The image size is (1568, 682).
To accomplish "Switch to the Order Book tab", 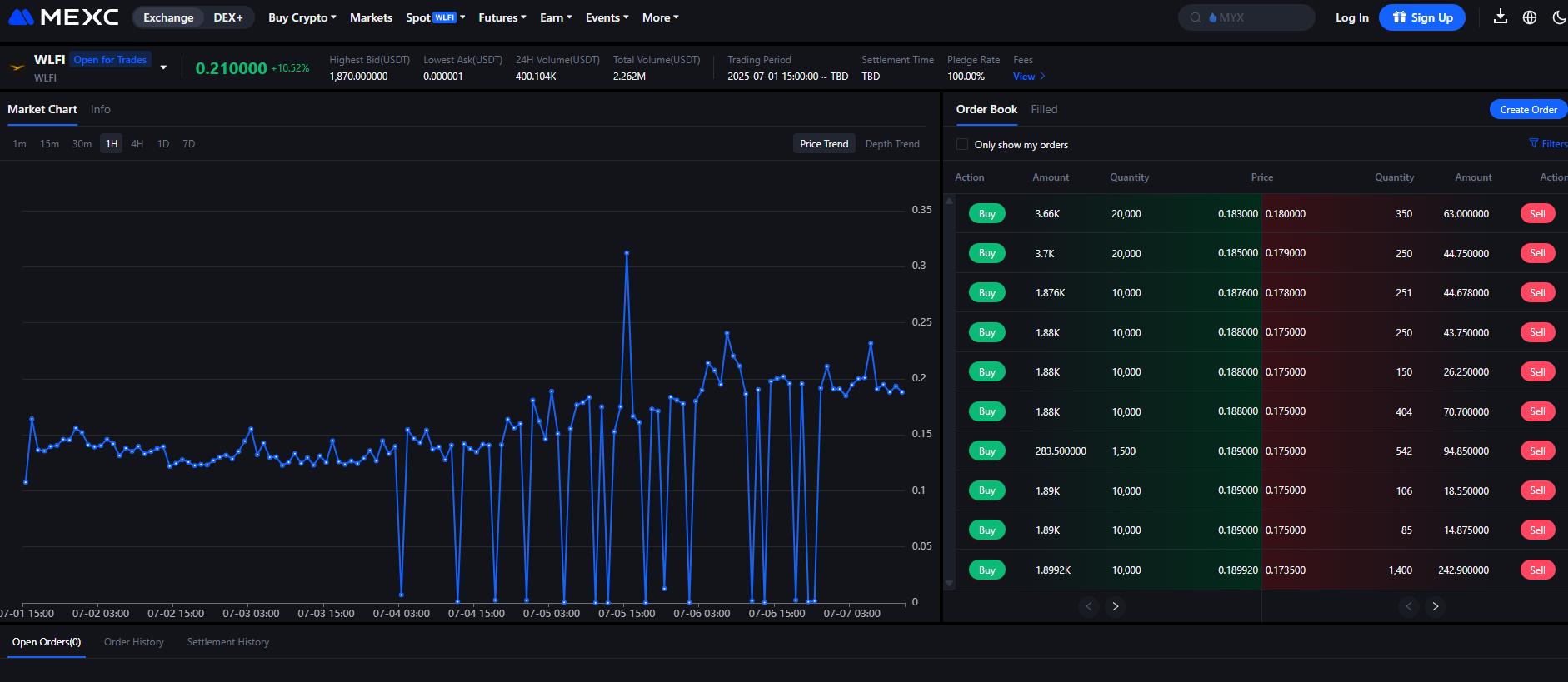I will point(986,109).
